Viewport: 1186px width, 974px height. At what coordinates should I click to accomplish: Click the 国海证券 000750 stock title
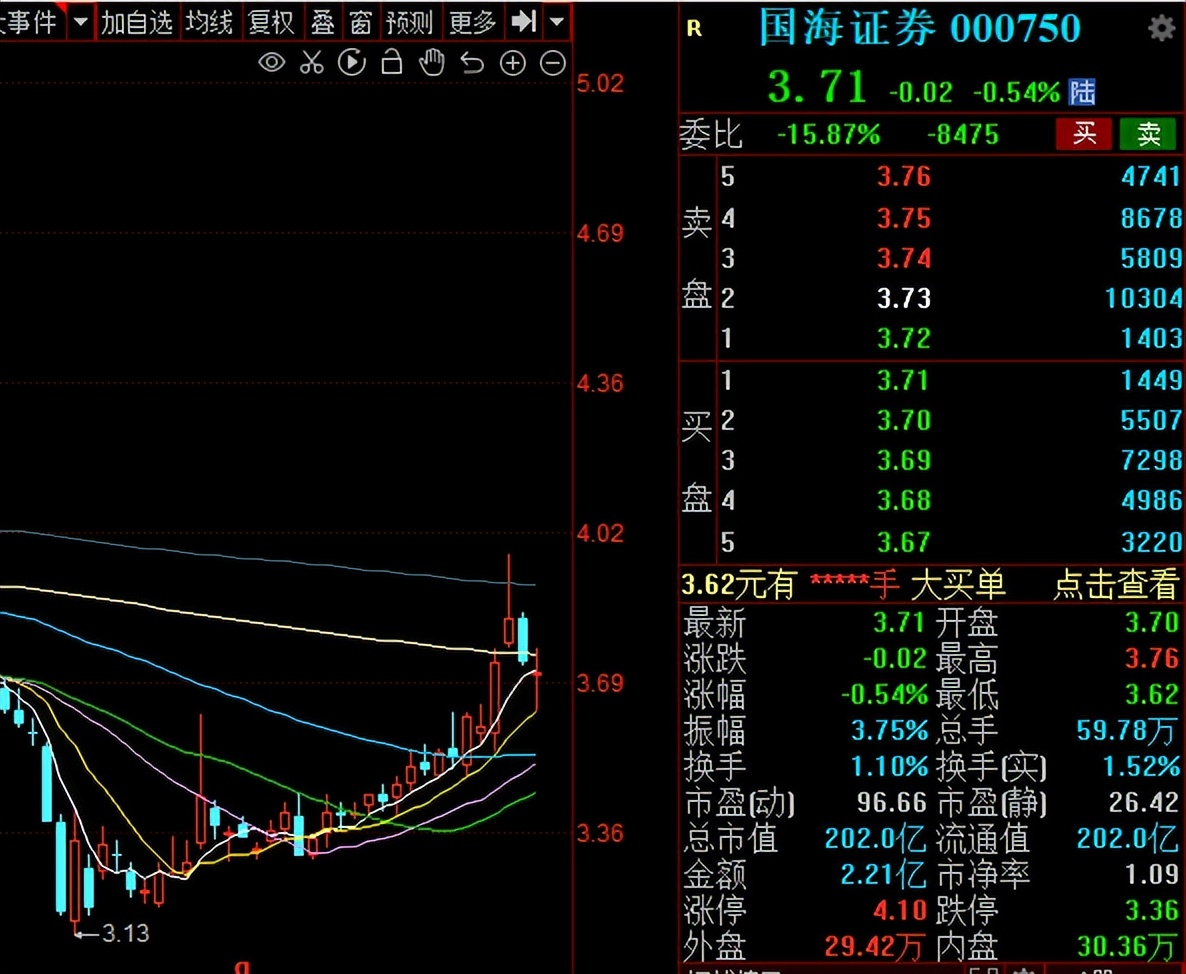pyautogui.click(x=920, y=28)
